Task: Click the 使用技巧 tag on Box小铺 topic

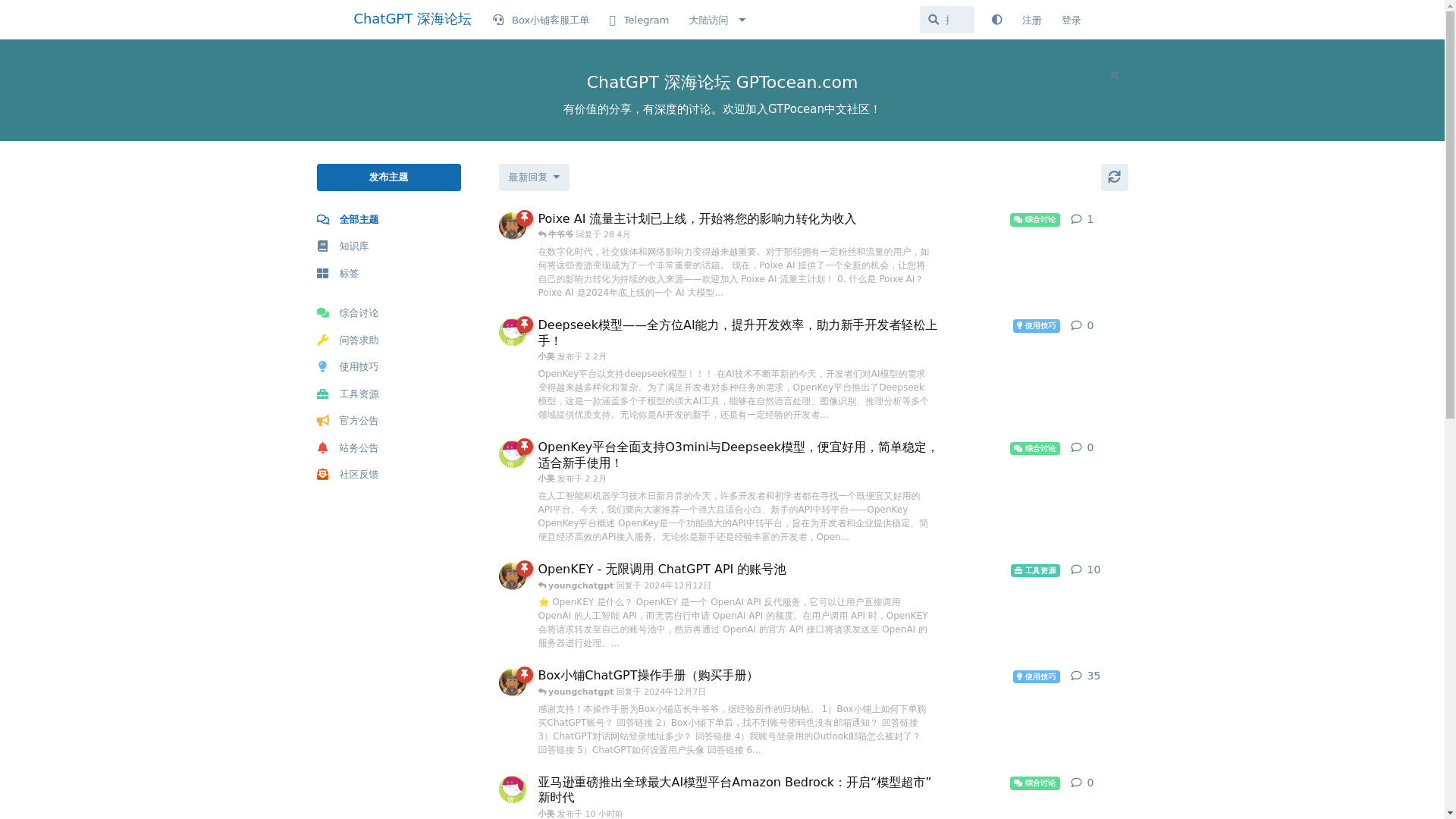Action: [x=1036, y=677]
